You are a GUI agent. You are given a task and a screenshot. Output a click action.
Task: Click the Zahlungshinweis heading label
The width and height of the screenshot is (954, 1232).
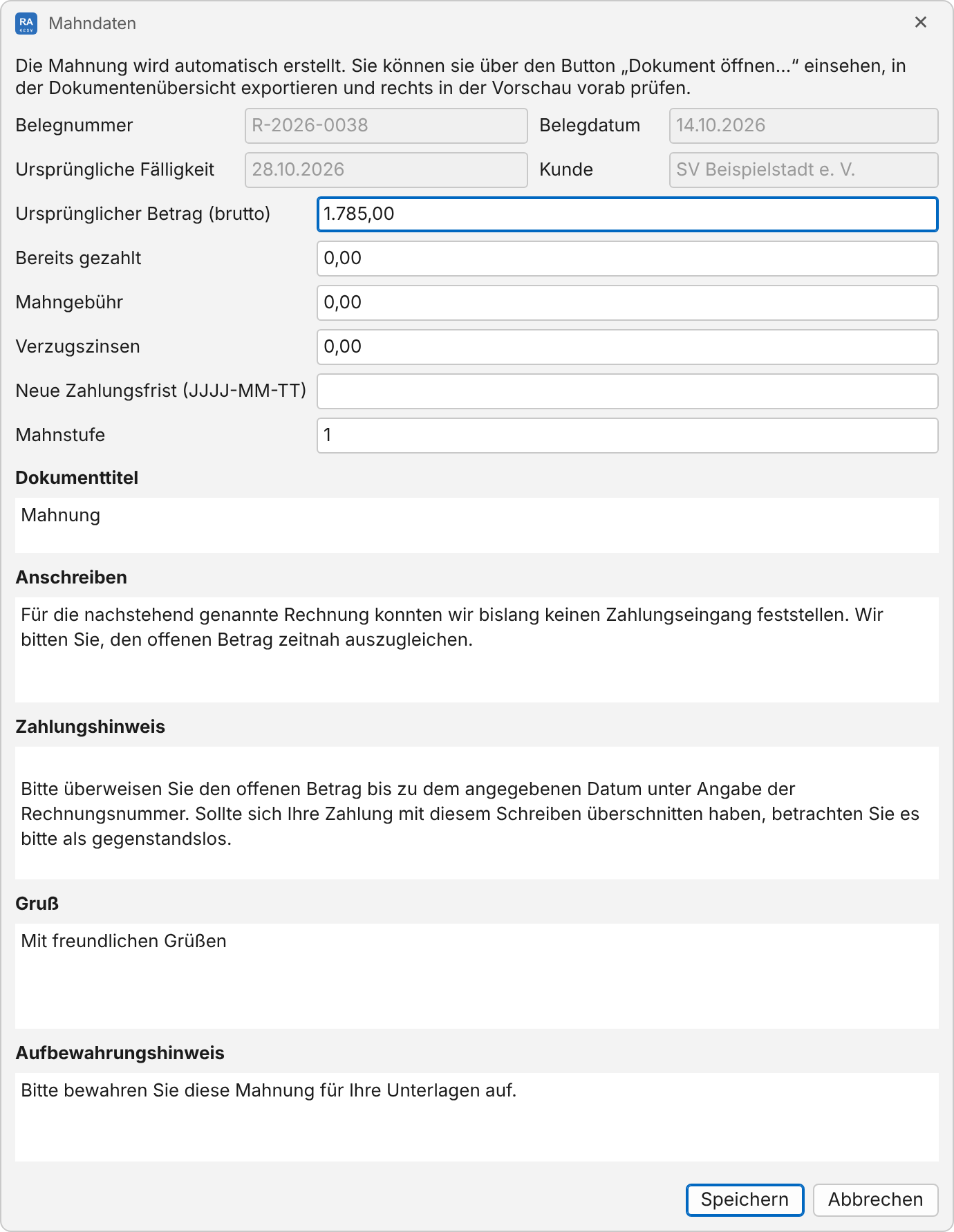pyautogui.click(x=91, y=727)
